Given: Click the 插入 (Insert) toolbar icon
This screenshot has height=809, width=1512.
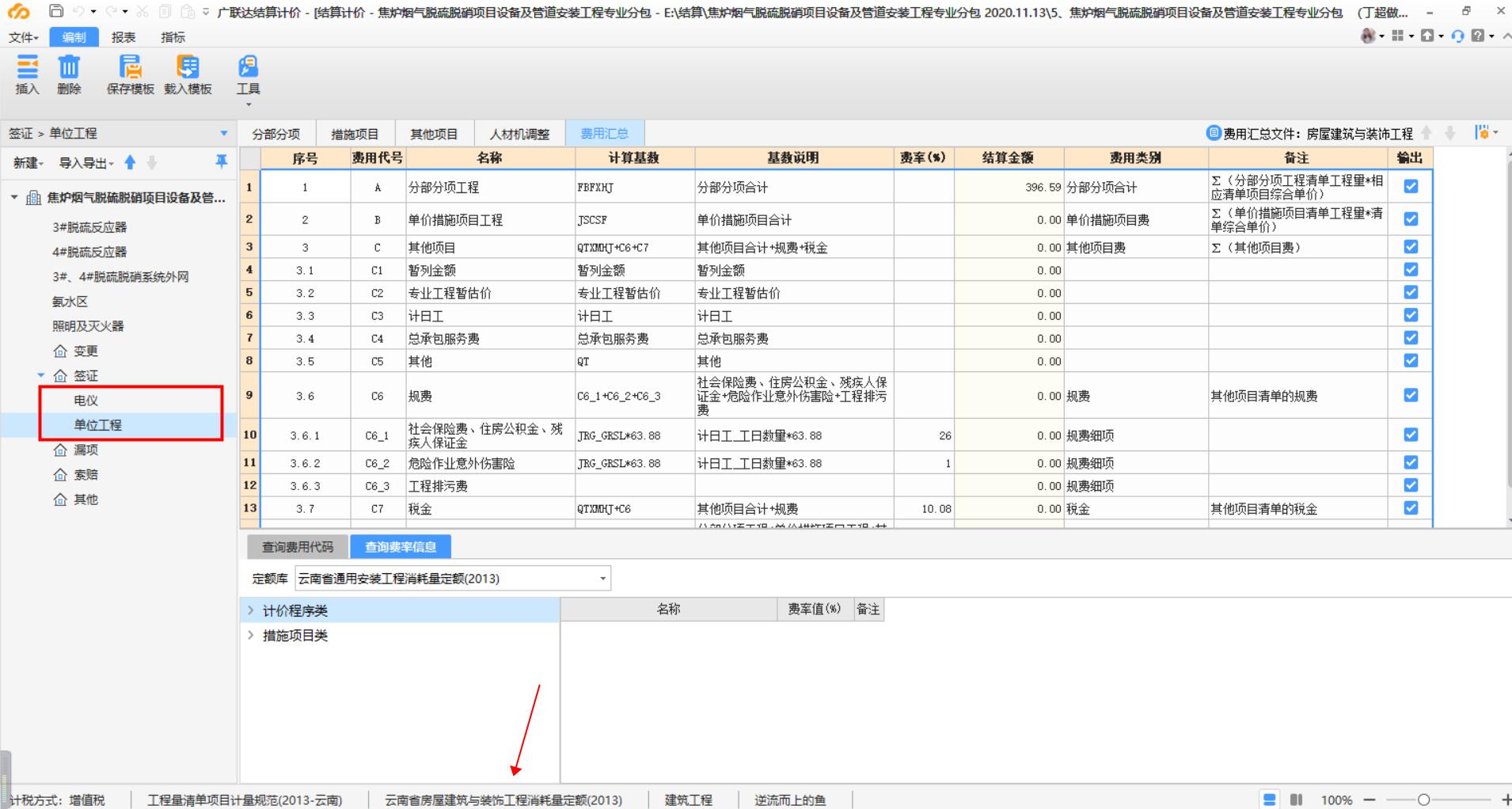Looking at the screenshot, I should click(x=27, y=67).
